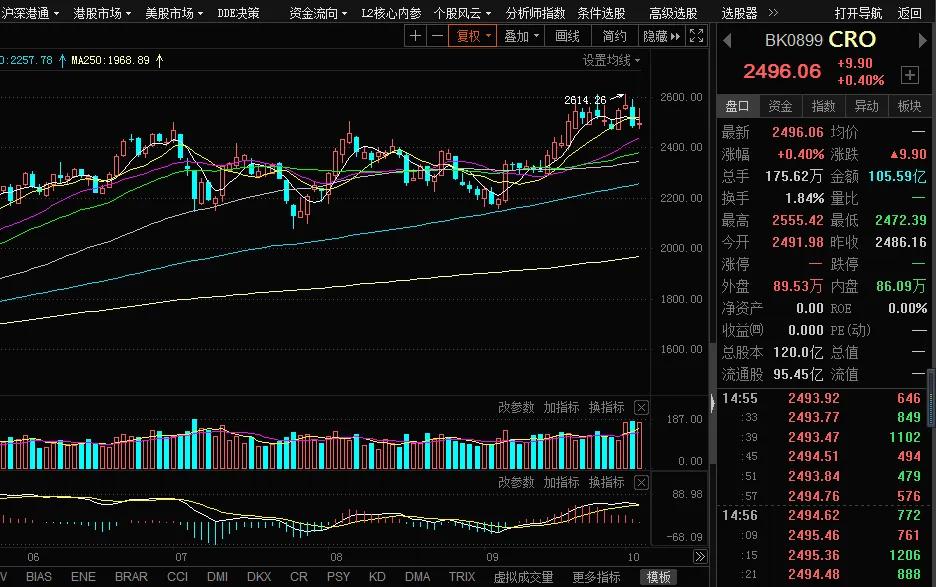Click the zoom in plus icon on chart

pyautogui.click(x=415, y=35)
